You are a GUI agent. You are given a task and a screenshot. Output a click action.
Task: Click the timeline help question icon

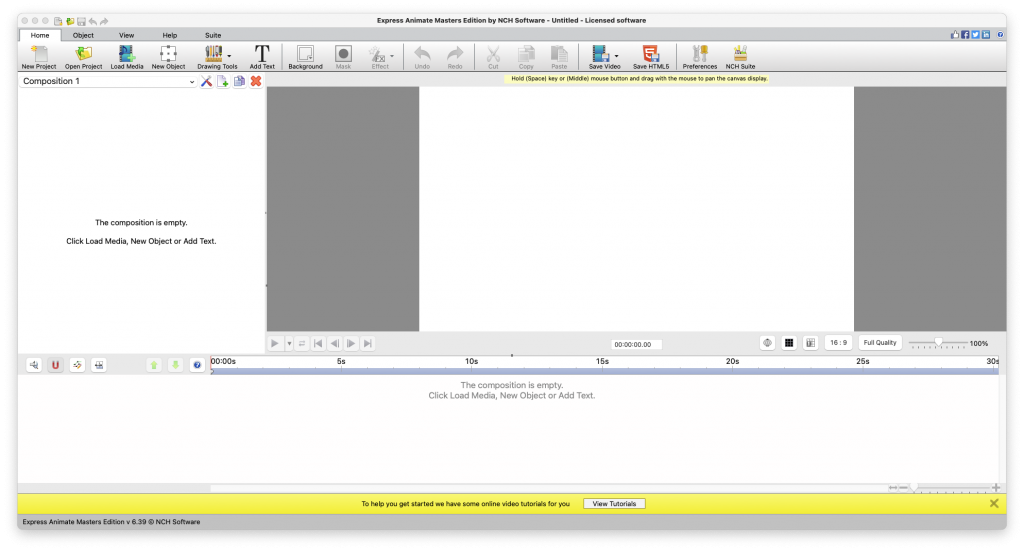click(197, 365)
